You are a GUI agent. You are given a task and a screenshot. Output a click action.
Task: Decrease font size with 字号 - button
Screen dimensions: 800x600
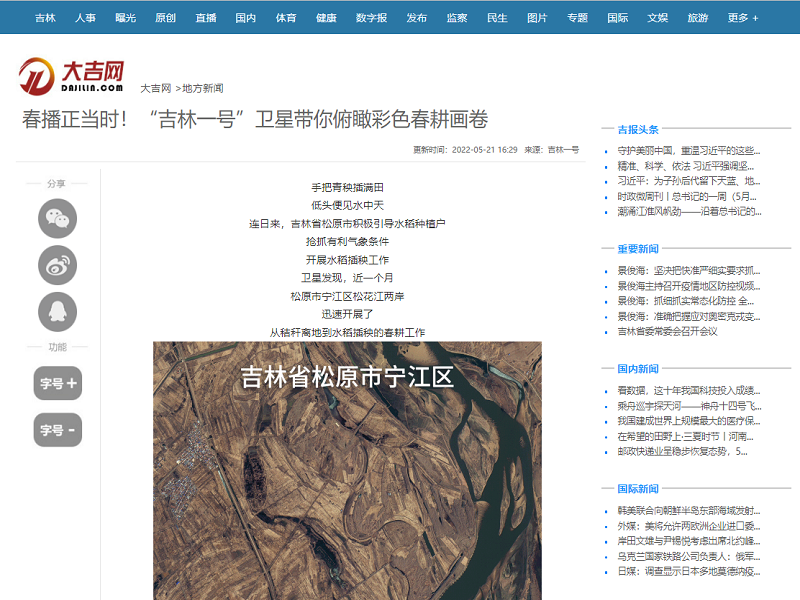click(57, 430)
